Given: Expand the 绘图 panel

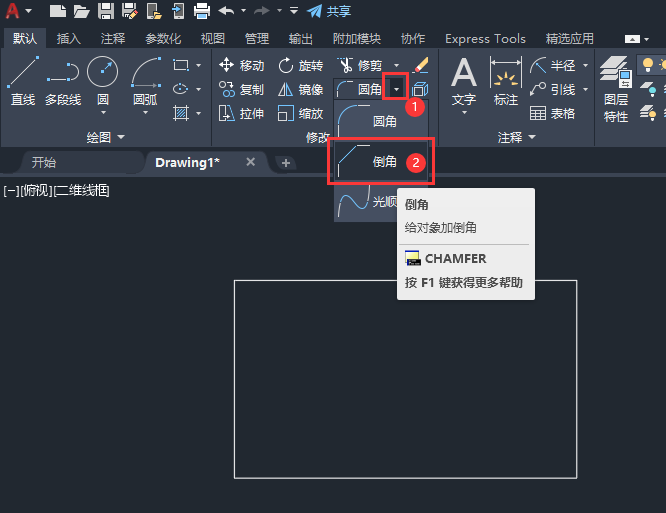Looking at the screenshot, I should 105,137.
